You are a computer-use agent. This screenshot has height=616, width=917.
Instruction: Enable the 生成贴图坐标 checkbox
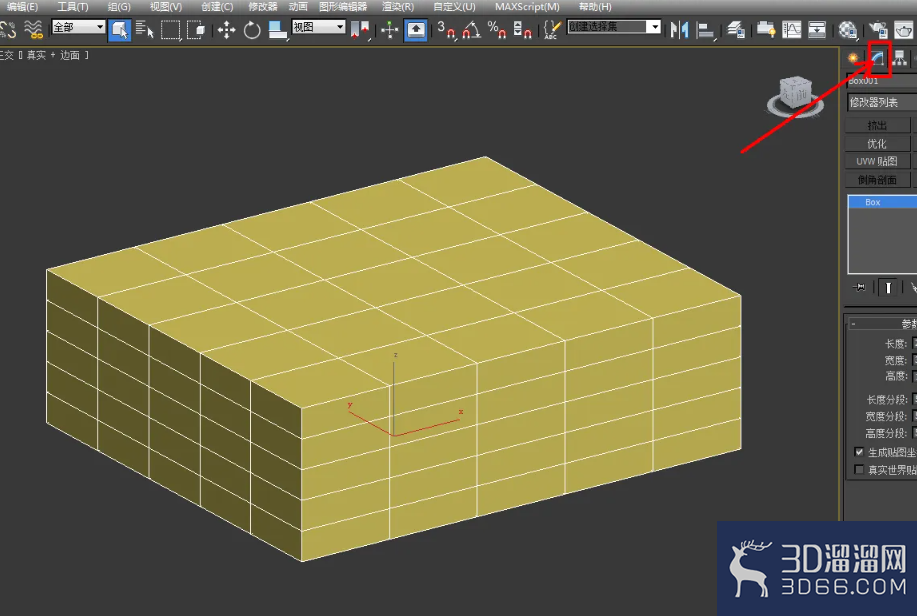(857, 450)
